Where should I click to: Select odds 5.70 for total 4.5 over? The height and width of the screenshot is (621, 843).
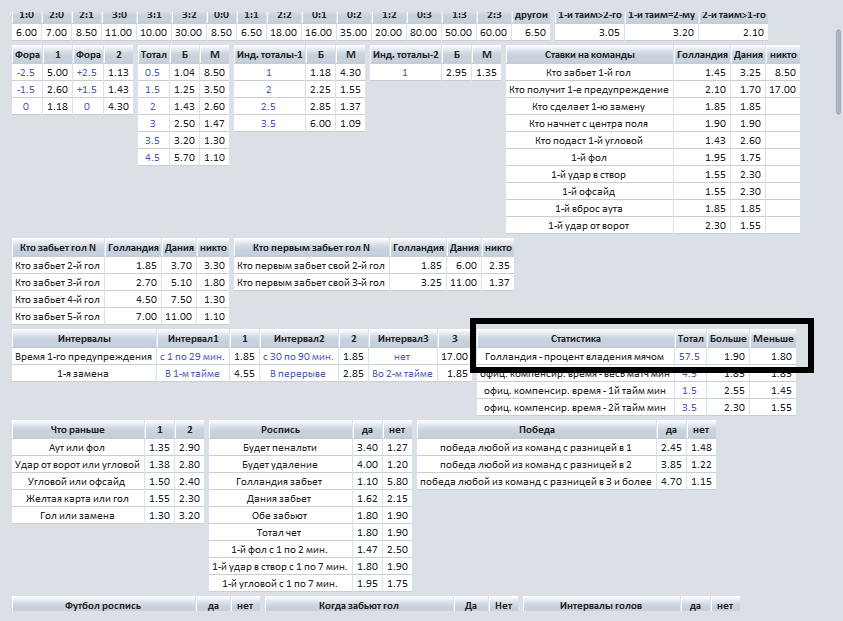[184, 158]
